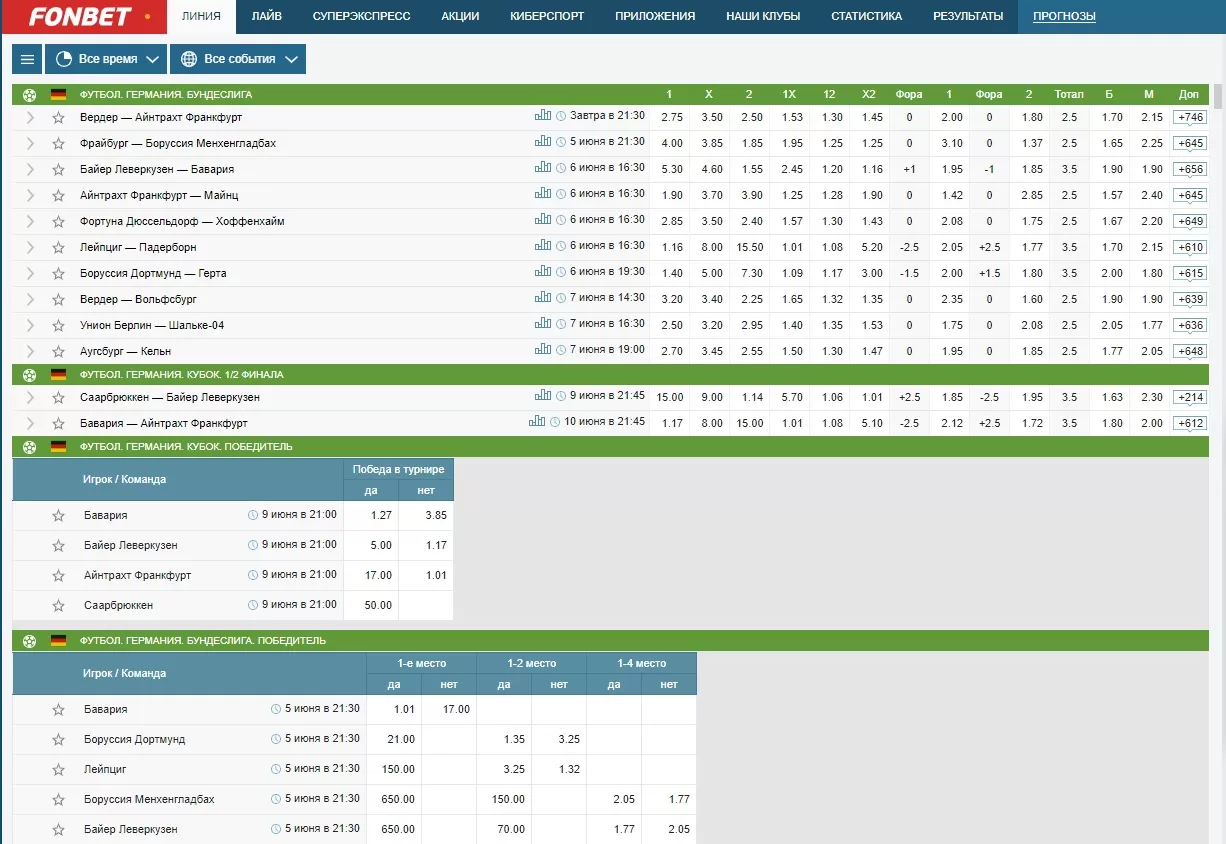Open the hamburger menu button
The width and height of the screenshot is (1226, 844).
[27, 59]
